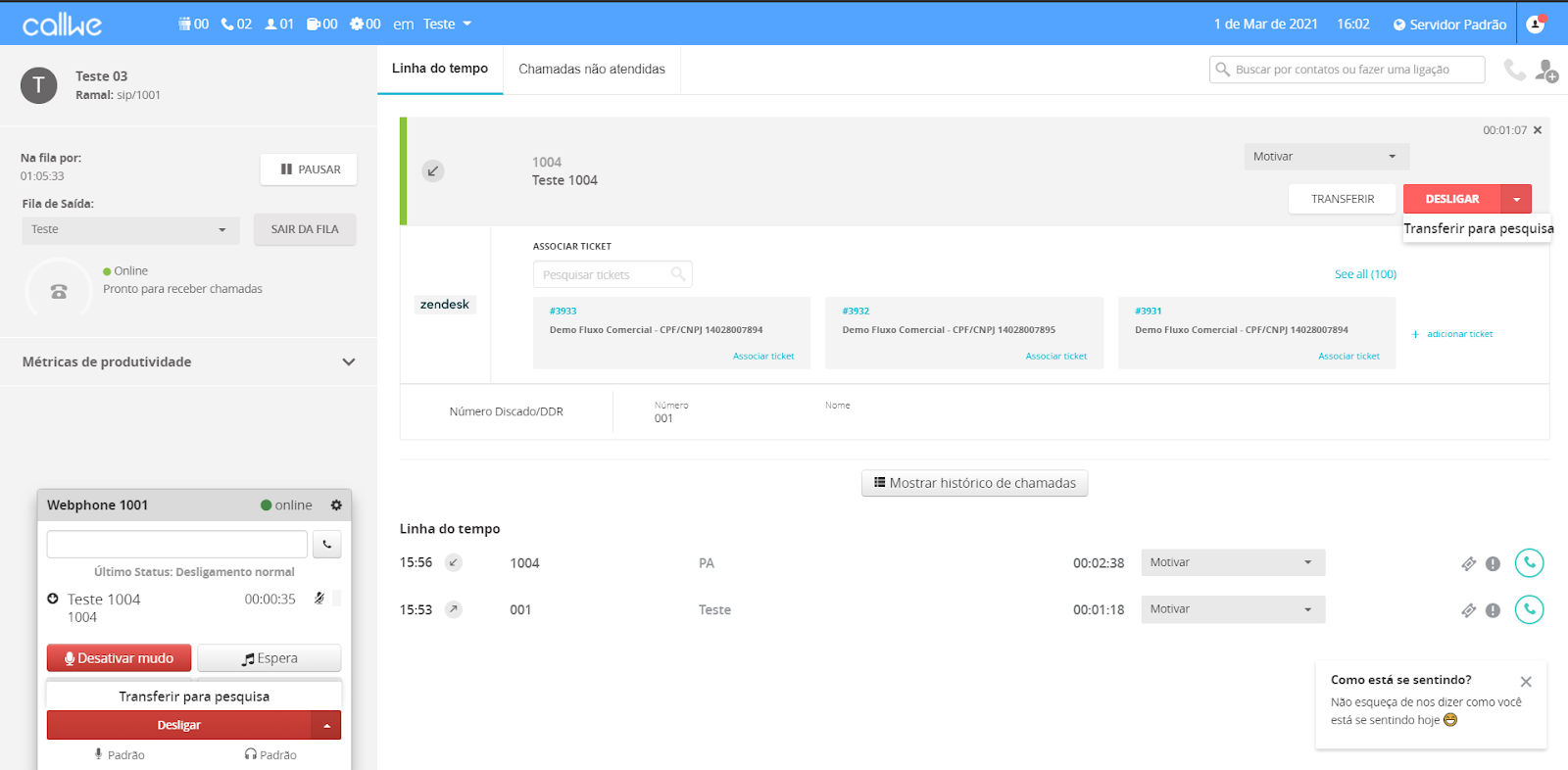
Task: Select Transferir para pesquisa in Webphone menu
Action: [x=194, y=697]
